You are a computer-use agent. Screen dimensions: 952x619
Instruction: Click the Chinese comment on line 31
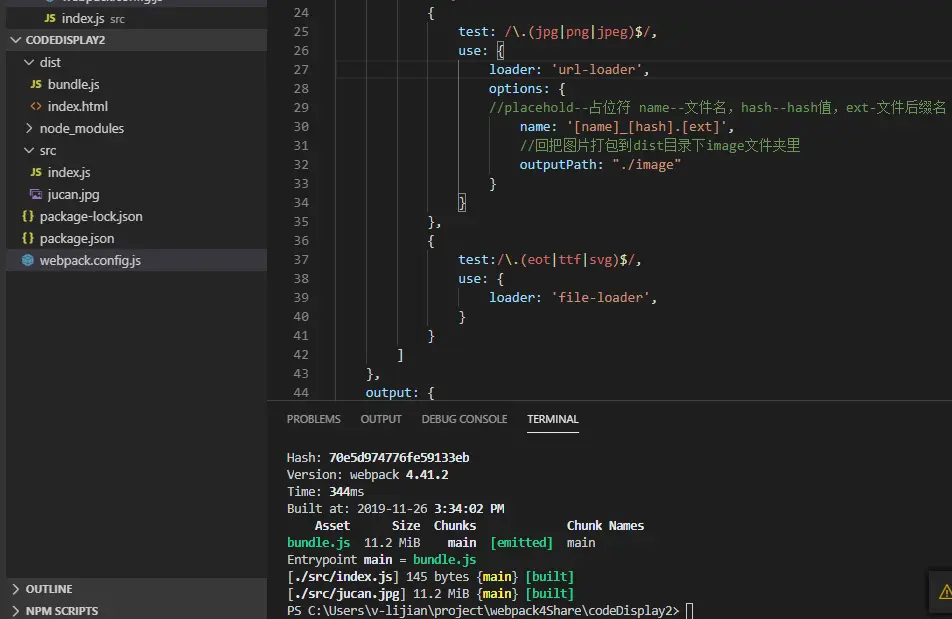659,146
